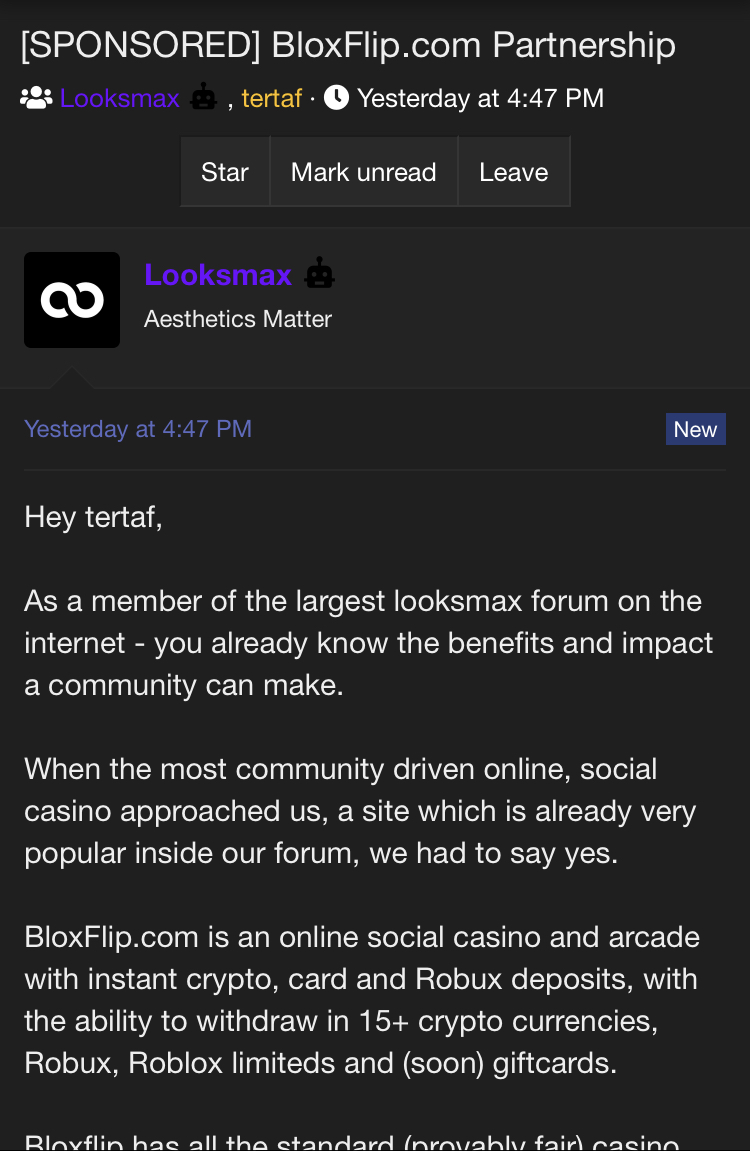This screenshot has width=750, height=1151.
Task: Click the Aesthetics Matter user title
Action: 238,319
